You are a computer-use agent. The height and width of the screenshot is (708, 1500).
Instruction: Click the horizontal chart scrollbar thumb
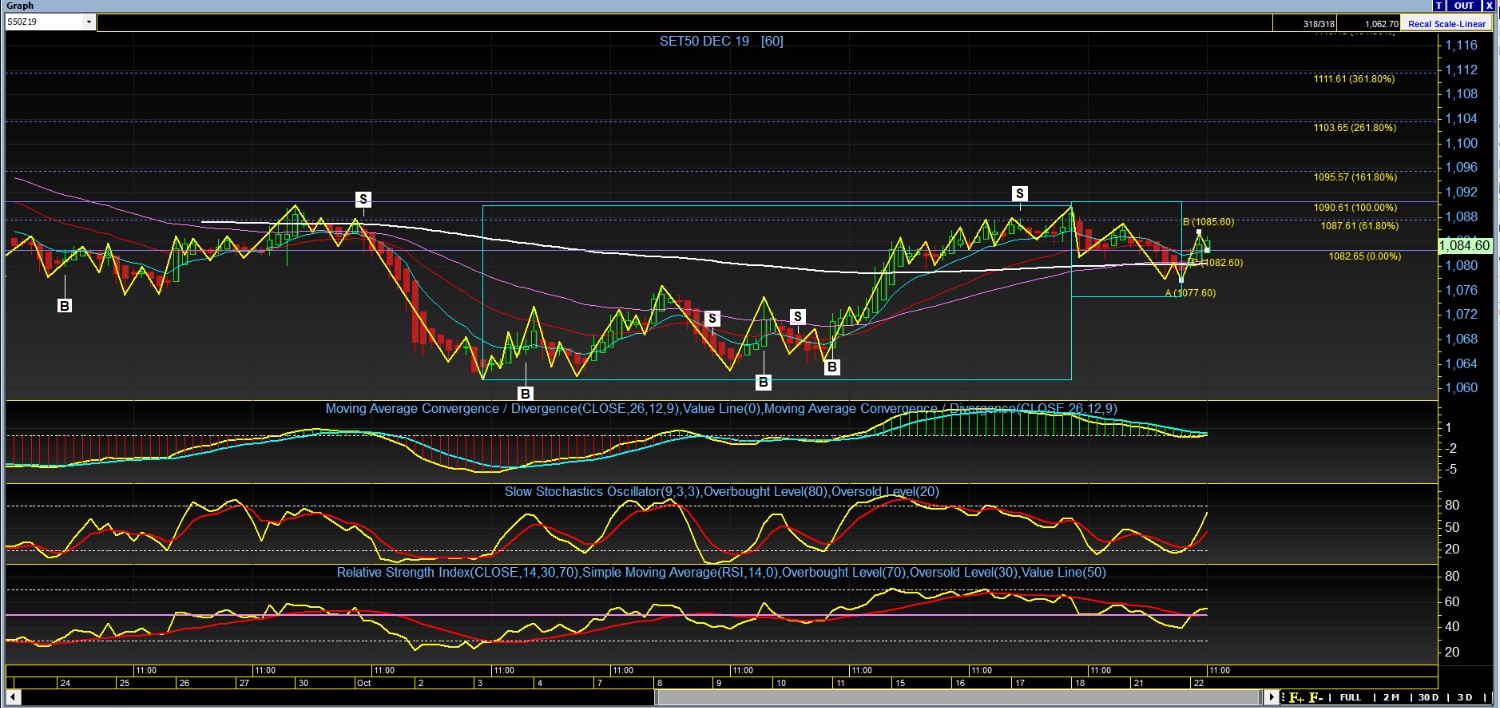click(959, 697)
